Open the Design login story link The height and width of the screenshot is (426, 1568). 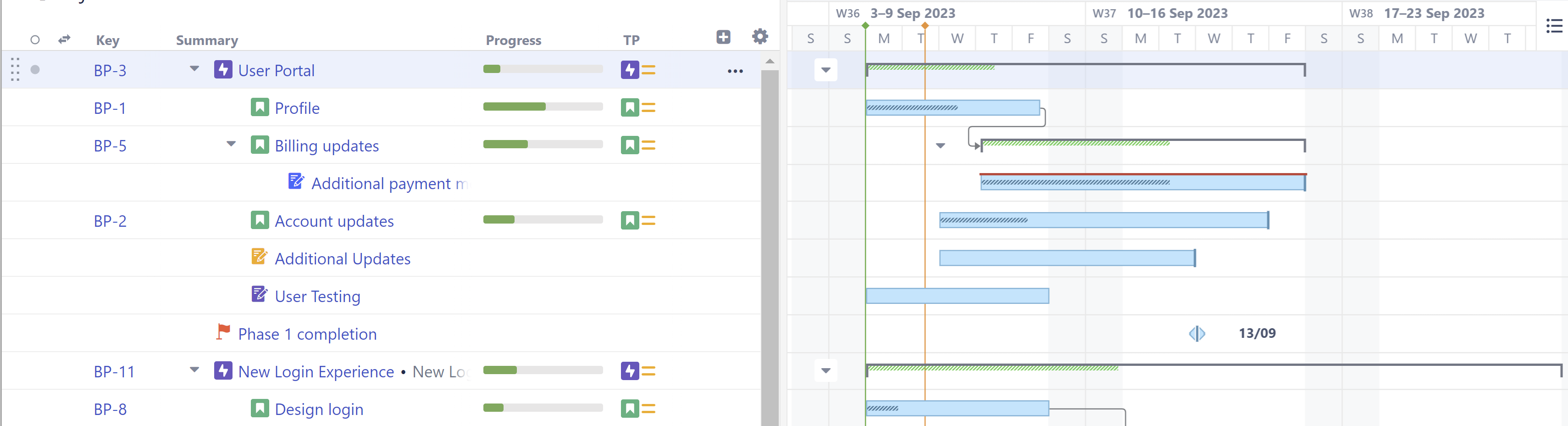click(319, 408)
